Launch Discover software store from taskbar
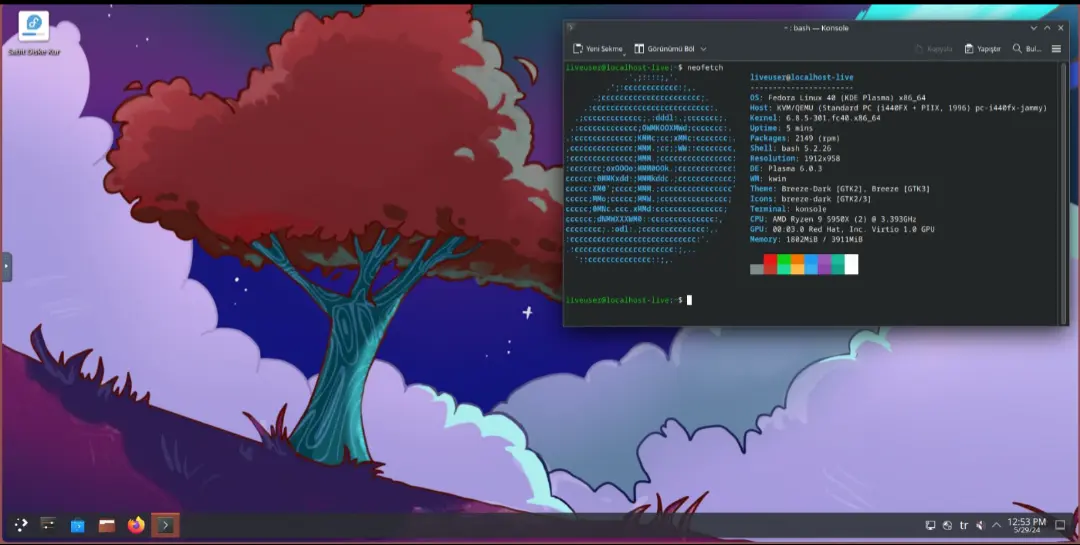 78,525
